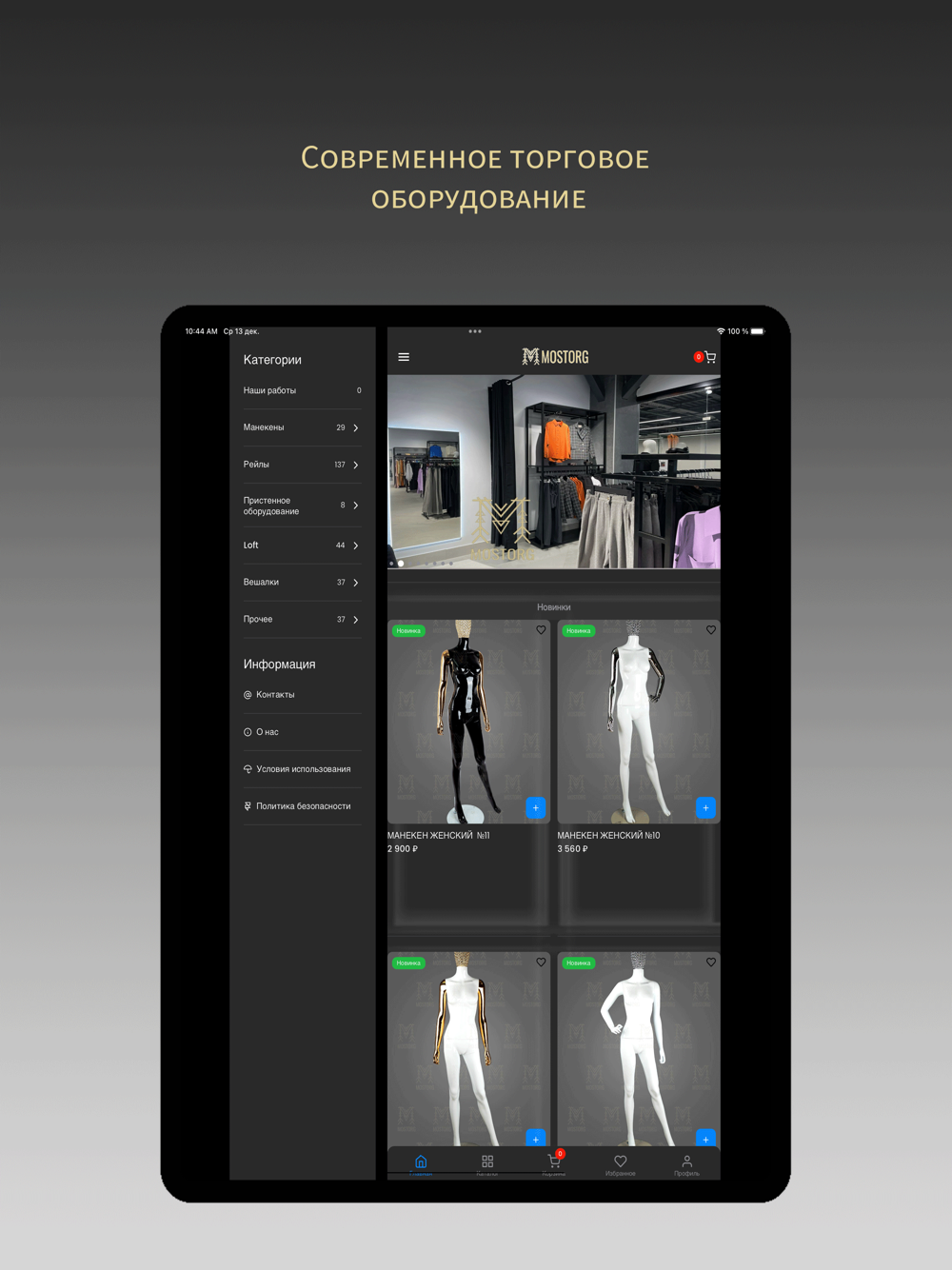Select the active banner carousel dot

tap(401, 564)
